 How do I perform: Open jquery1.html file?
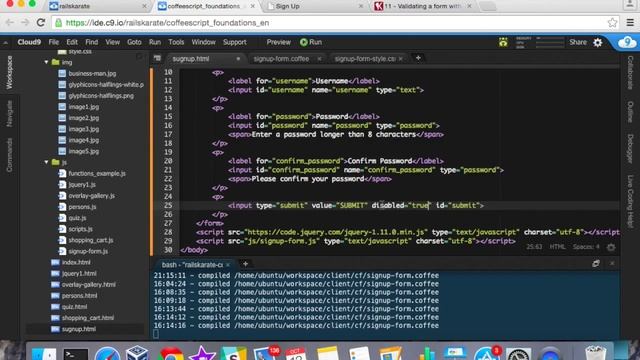point(79,273)
